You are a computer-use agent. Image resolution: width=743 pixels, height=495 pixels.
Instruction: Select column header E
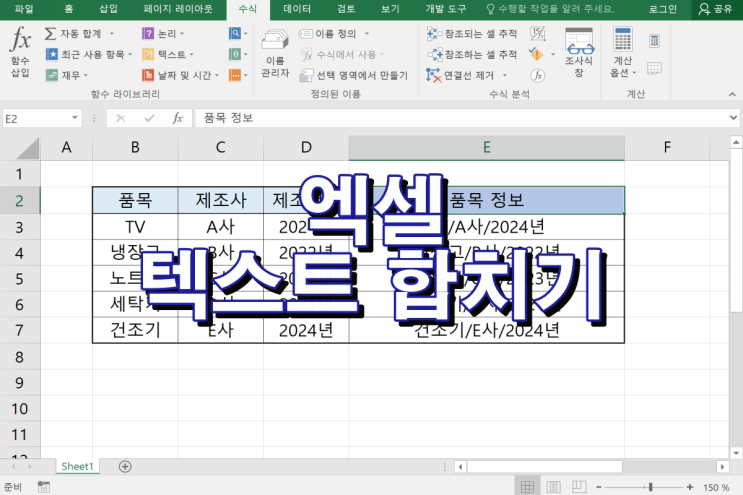(x=487, y=148)
